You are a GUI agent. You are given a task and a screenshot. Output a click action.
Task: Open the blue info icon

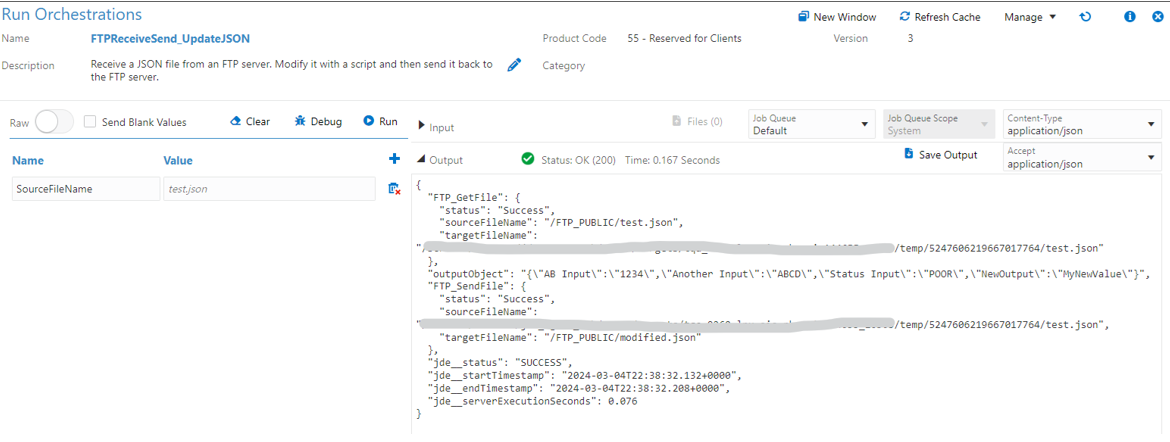[x=1130, y=16]
